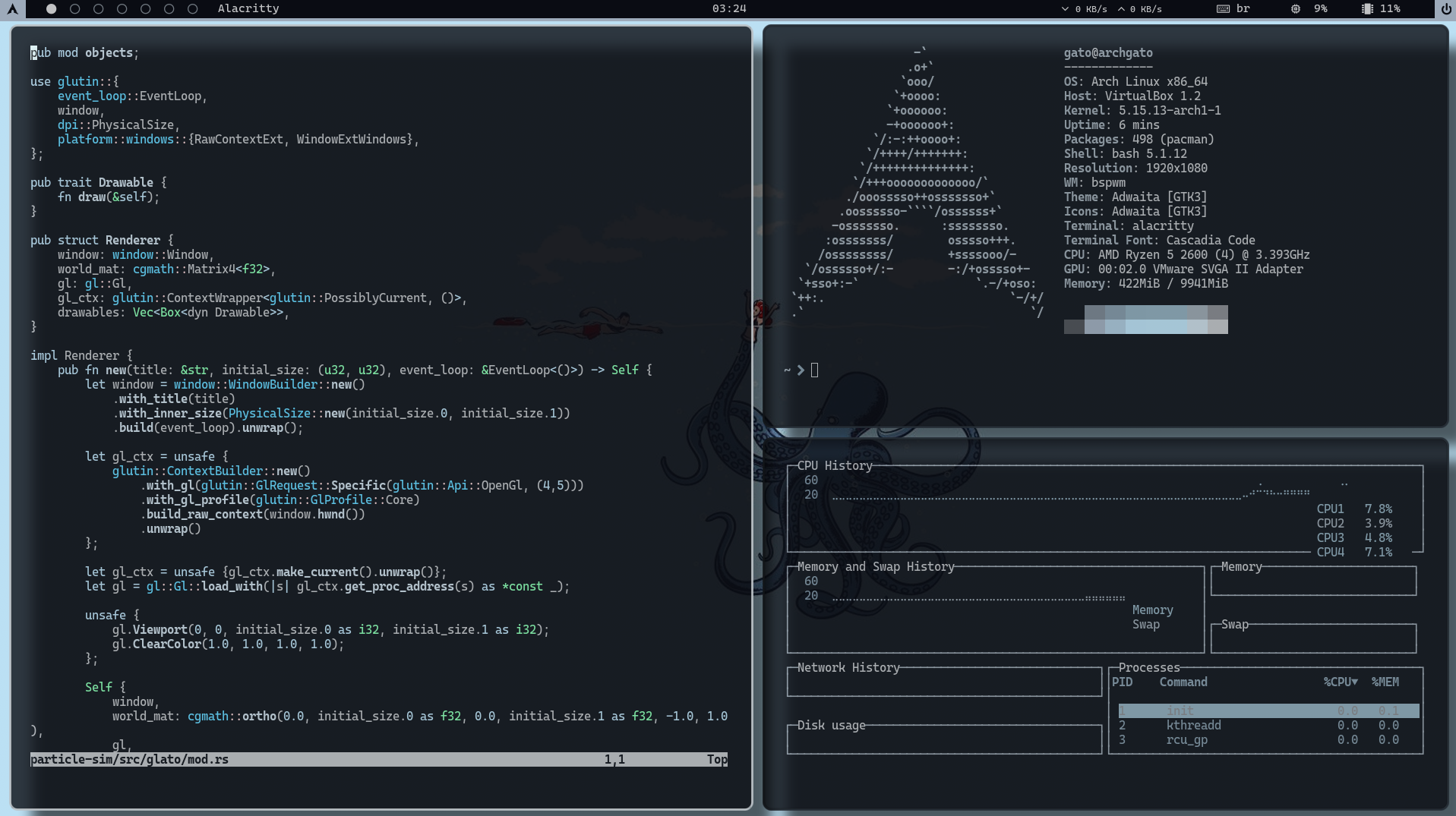Click 'drawables: Vec<Box<dyn Drawable>>,' line

pyautogui.click(x=173, y=312)
